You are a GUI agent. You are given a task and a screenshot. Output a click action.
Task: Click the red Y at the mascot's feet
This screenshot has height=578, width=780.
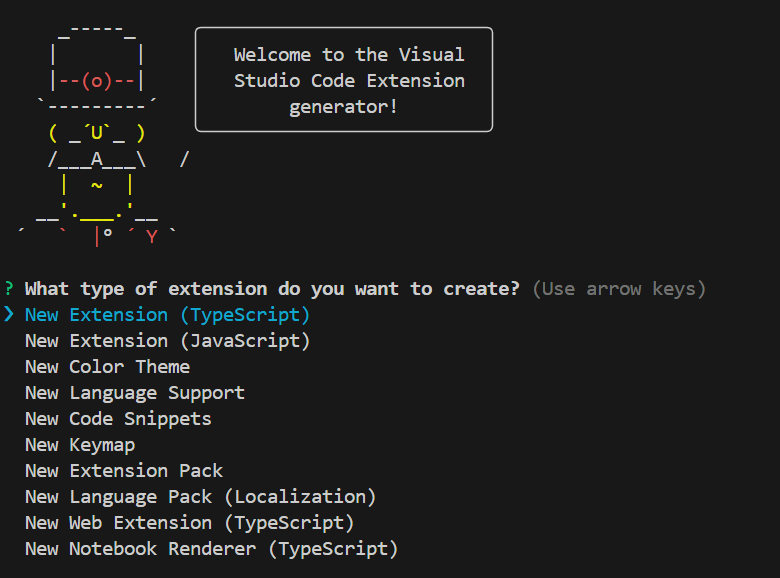click(152, 237)
